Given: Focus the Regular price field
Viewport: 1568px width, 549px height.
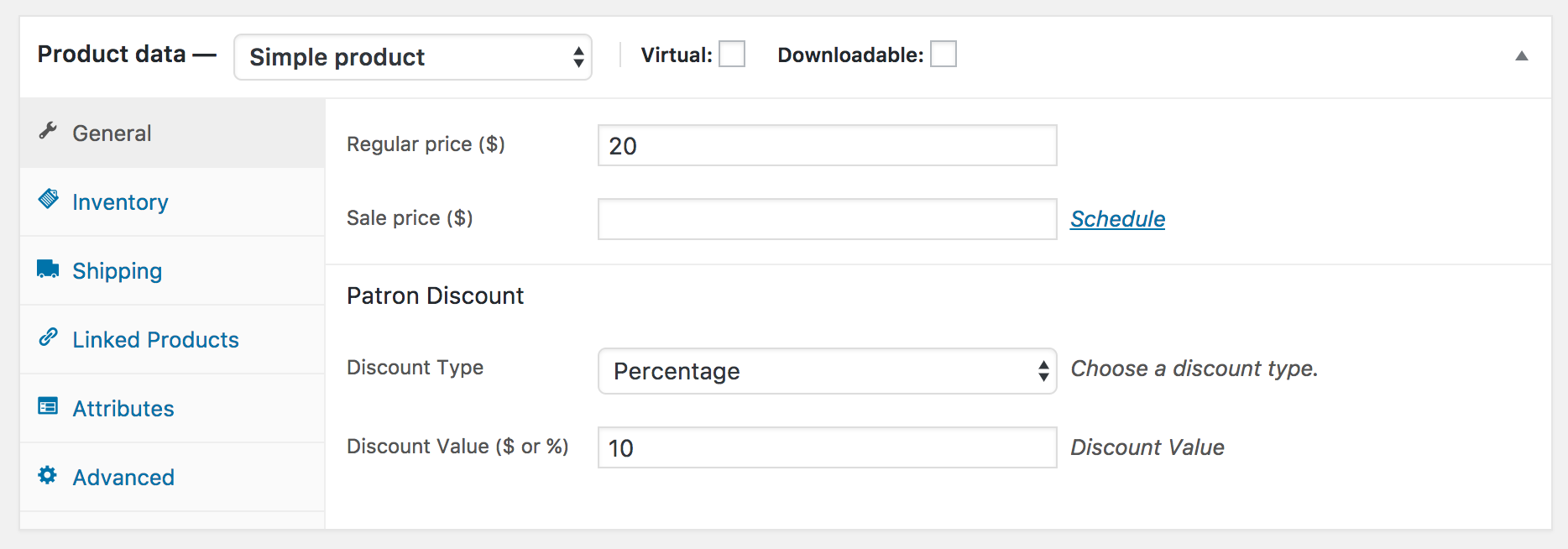Looking at the screenshot, I should click(x=827, y=146).
